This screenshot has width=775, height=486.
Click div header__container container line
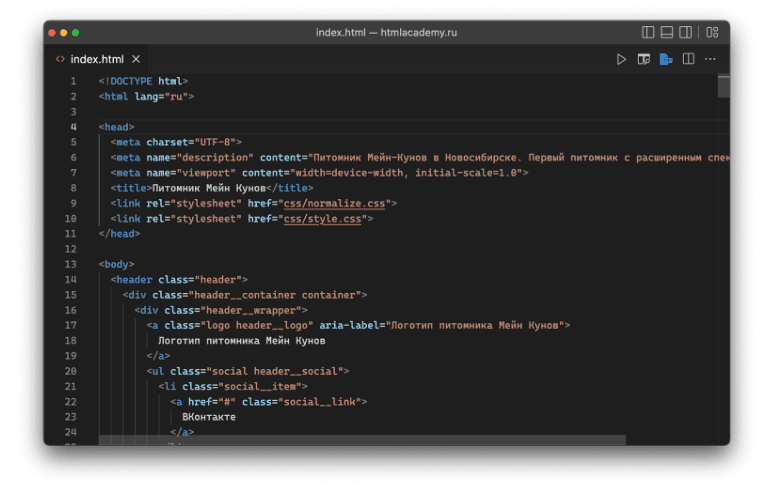tap(245, 295)
